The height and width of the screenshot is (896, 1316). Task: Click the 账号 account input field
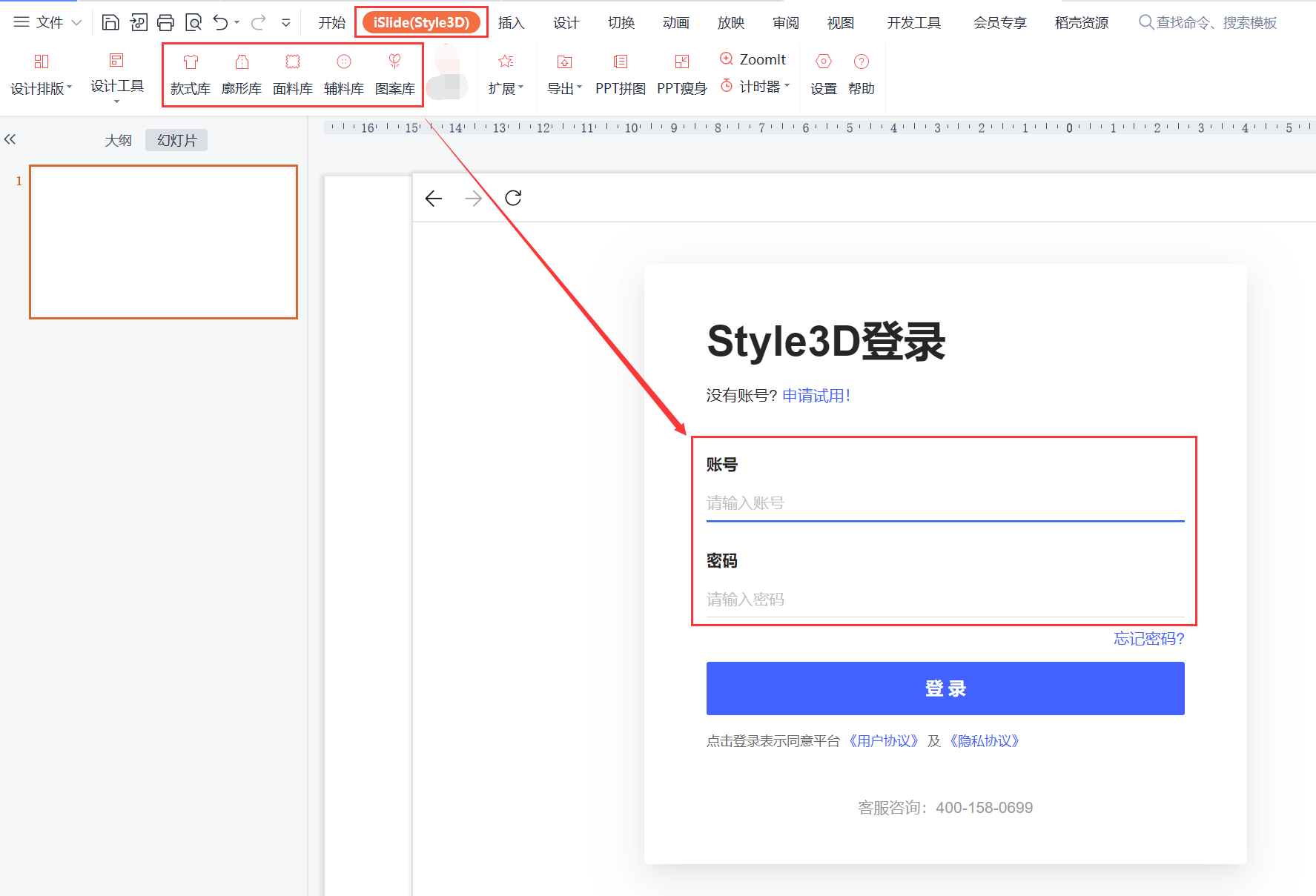click(945, 503)
